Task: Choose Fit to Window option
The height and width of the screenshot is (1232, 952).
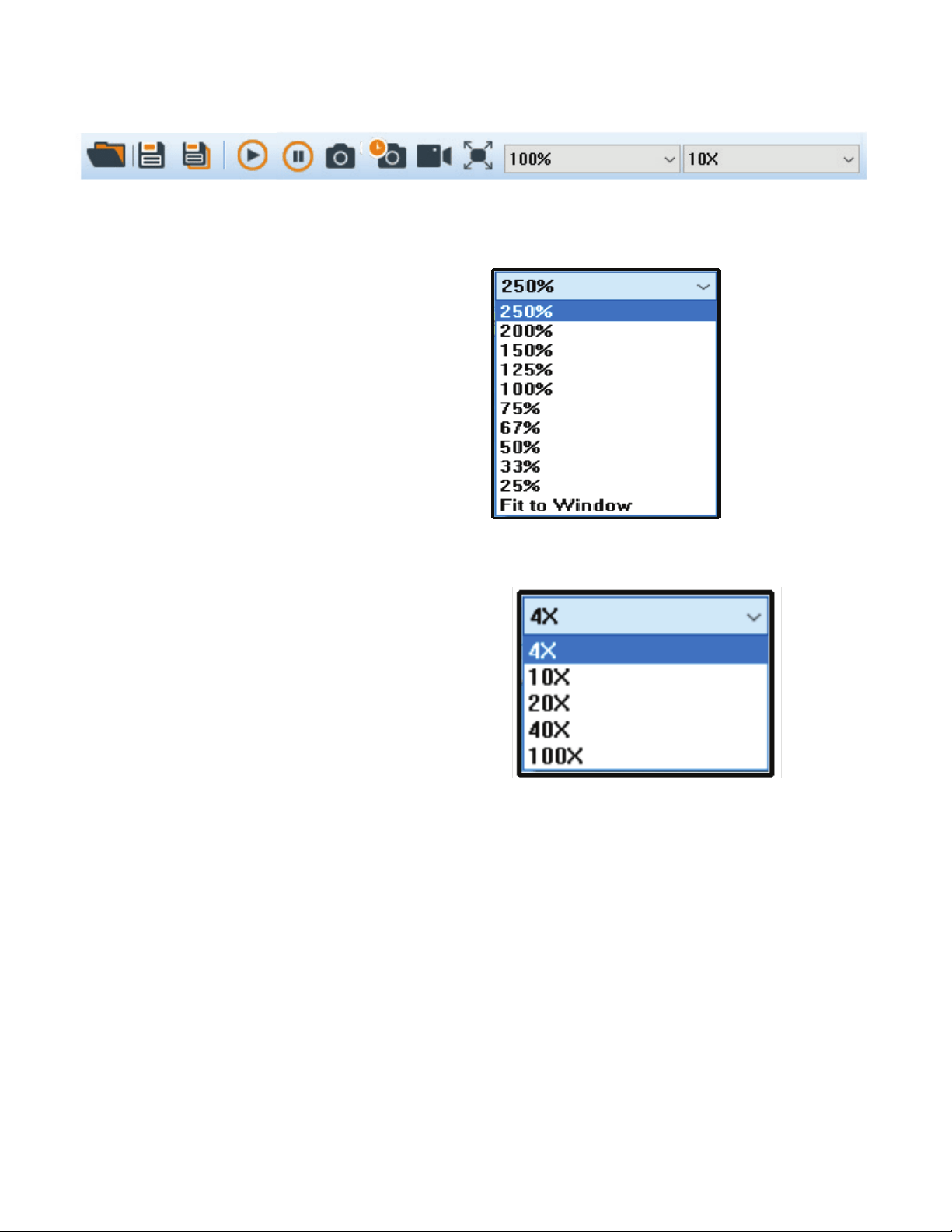Action: [606, 505]
